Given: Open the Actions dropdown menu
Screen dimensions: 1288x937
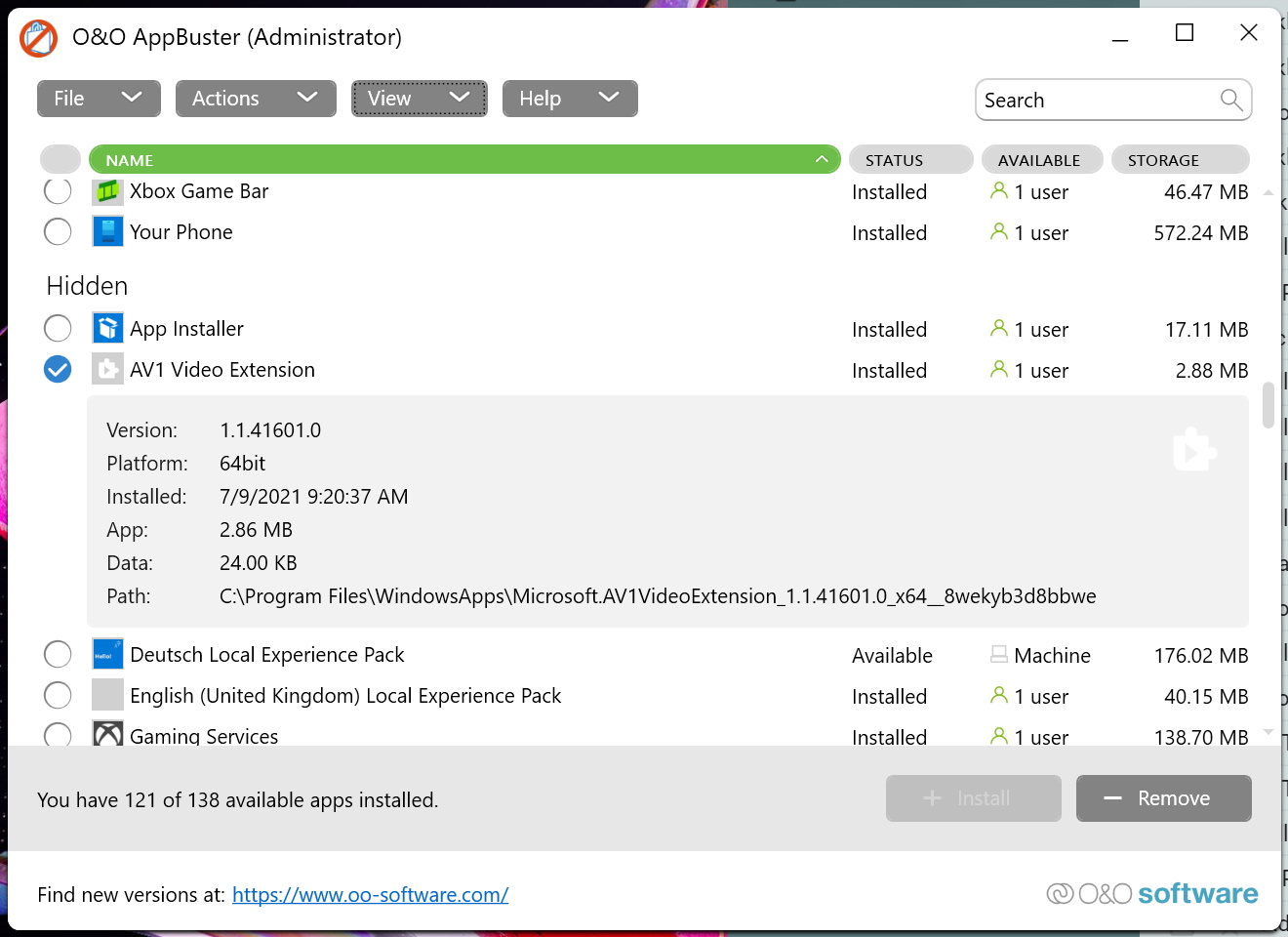Looking at the screenshot, I should click(x=256, y=99).
